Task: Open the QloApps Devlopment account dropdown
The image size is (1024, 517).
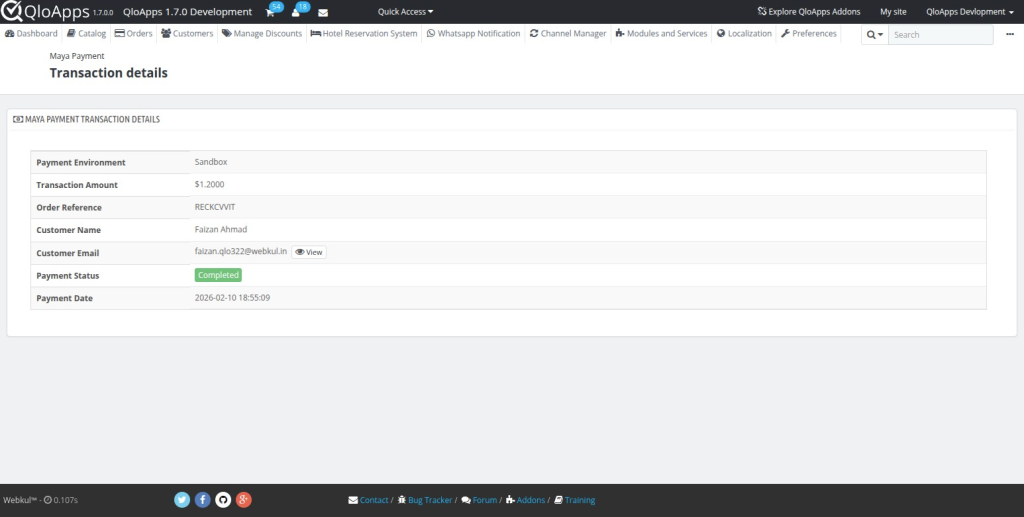Action: (x=969, y=12)
